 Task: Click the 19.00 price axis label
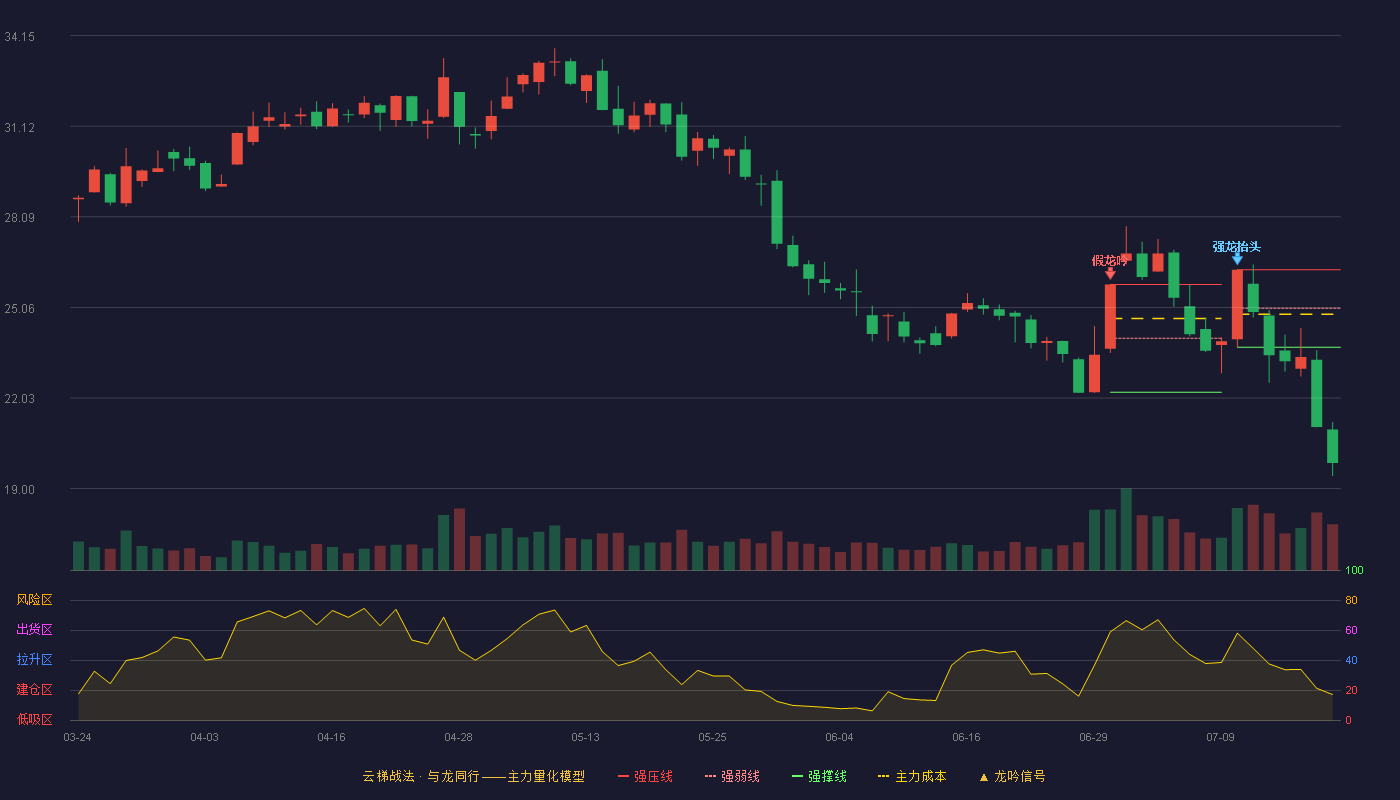[19, 490]
